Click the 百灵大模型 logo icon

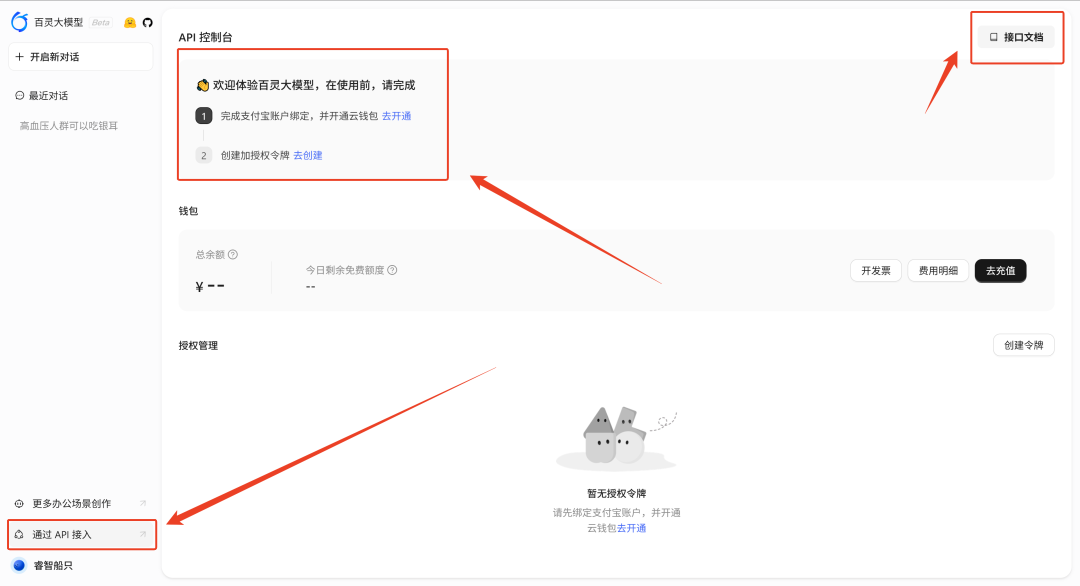tap(20, 22)
